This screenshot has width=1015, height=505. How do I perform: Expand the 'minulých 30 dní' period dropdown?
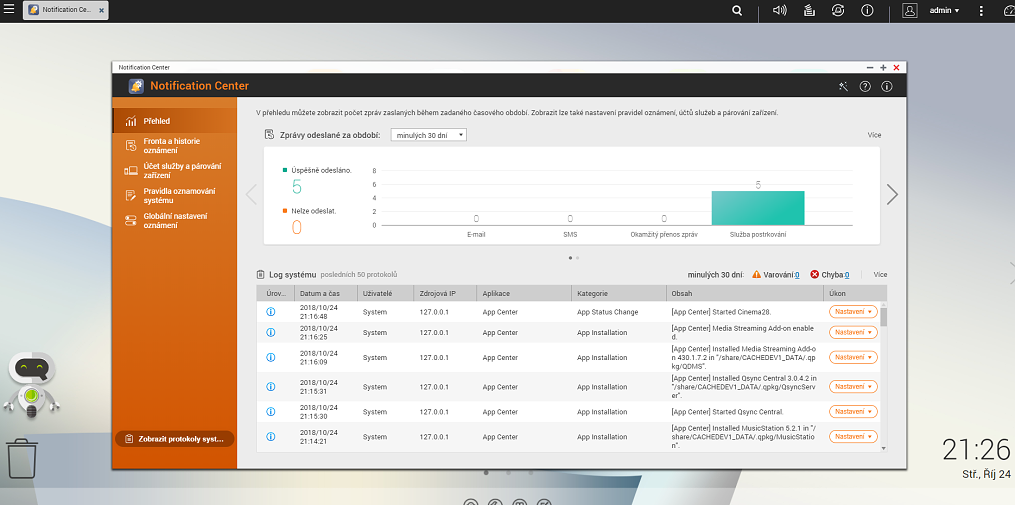[429, 135]
